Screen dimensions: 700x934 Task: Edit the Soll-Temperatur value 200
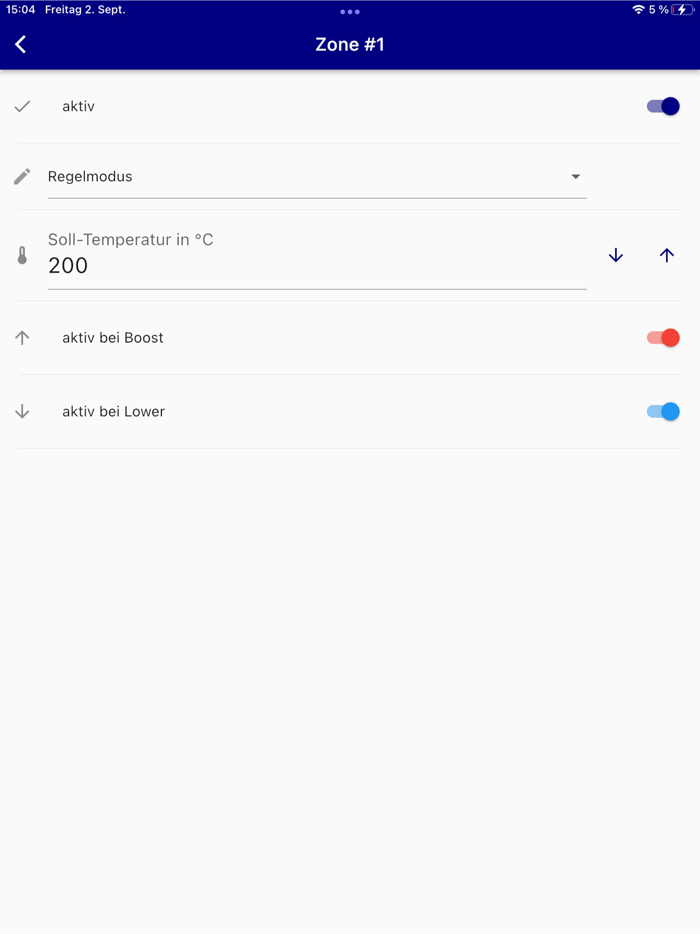click(x=300, y=266)
